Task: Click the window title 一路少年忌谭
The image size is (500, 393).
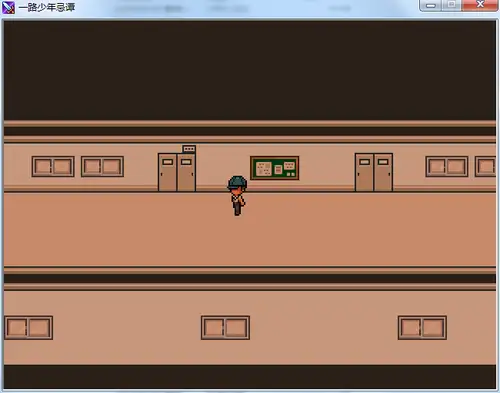Action: click(x=47, y=7)
